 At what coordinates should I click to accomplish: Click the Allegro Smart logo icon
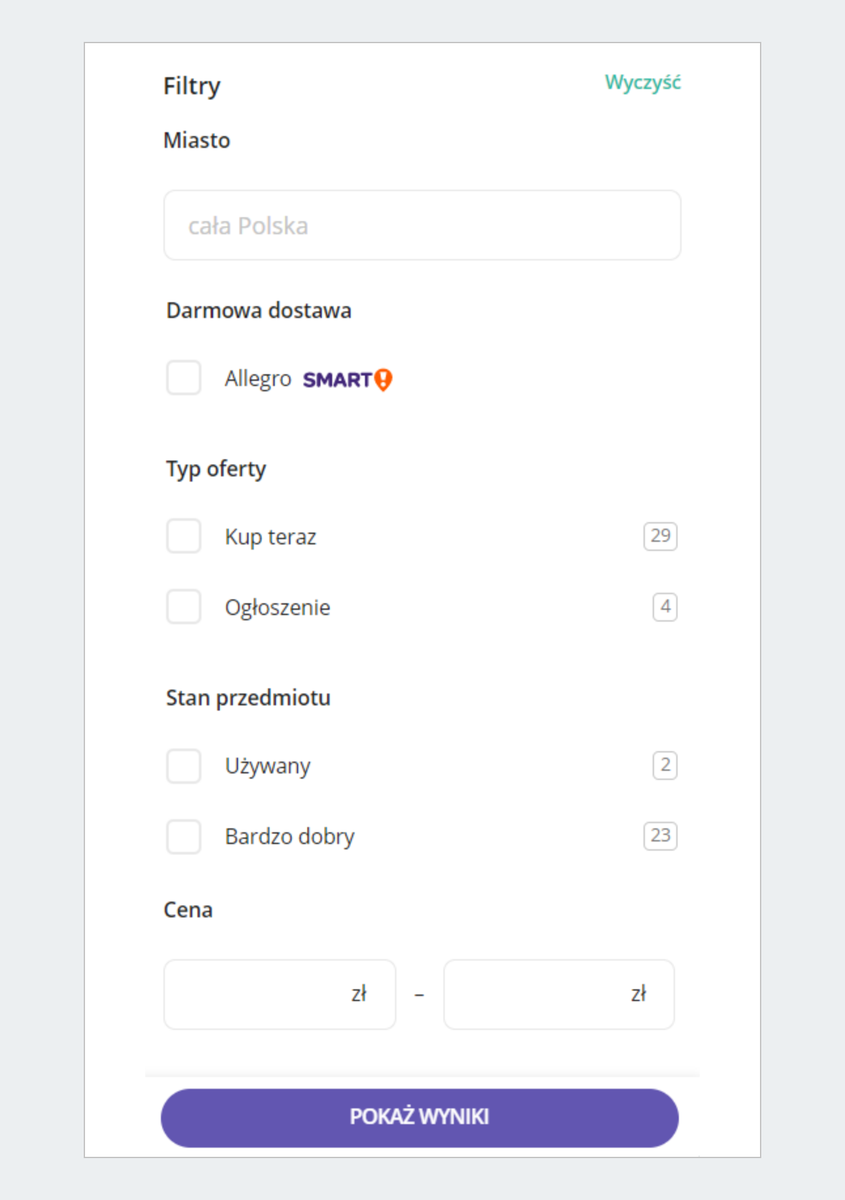pyautogui.click(x=347, y=379)
